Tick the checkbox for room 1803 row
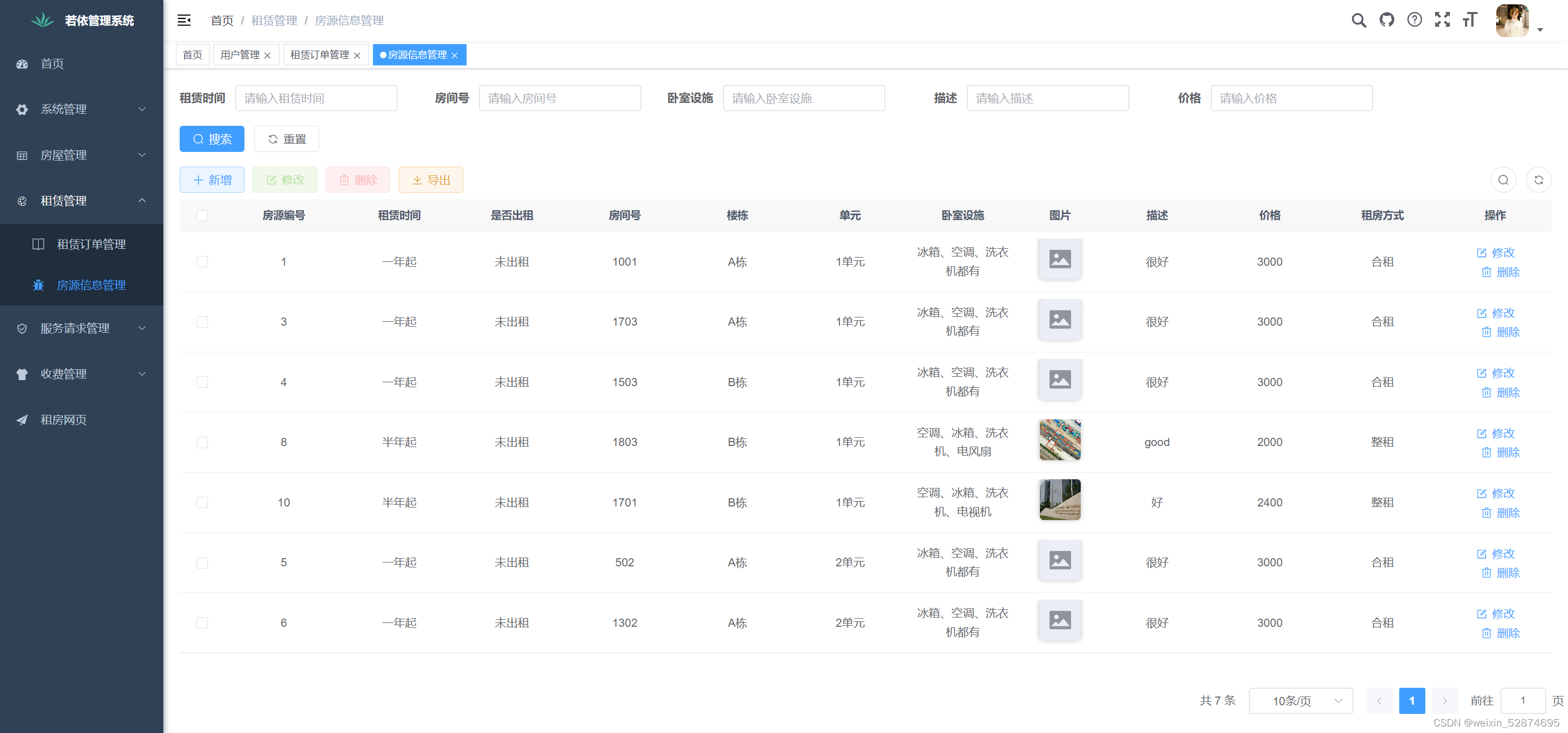 pyautogui.click(x=202, y=443)
